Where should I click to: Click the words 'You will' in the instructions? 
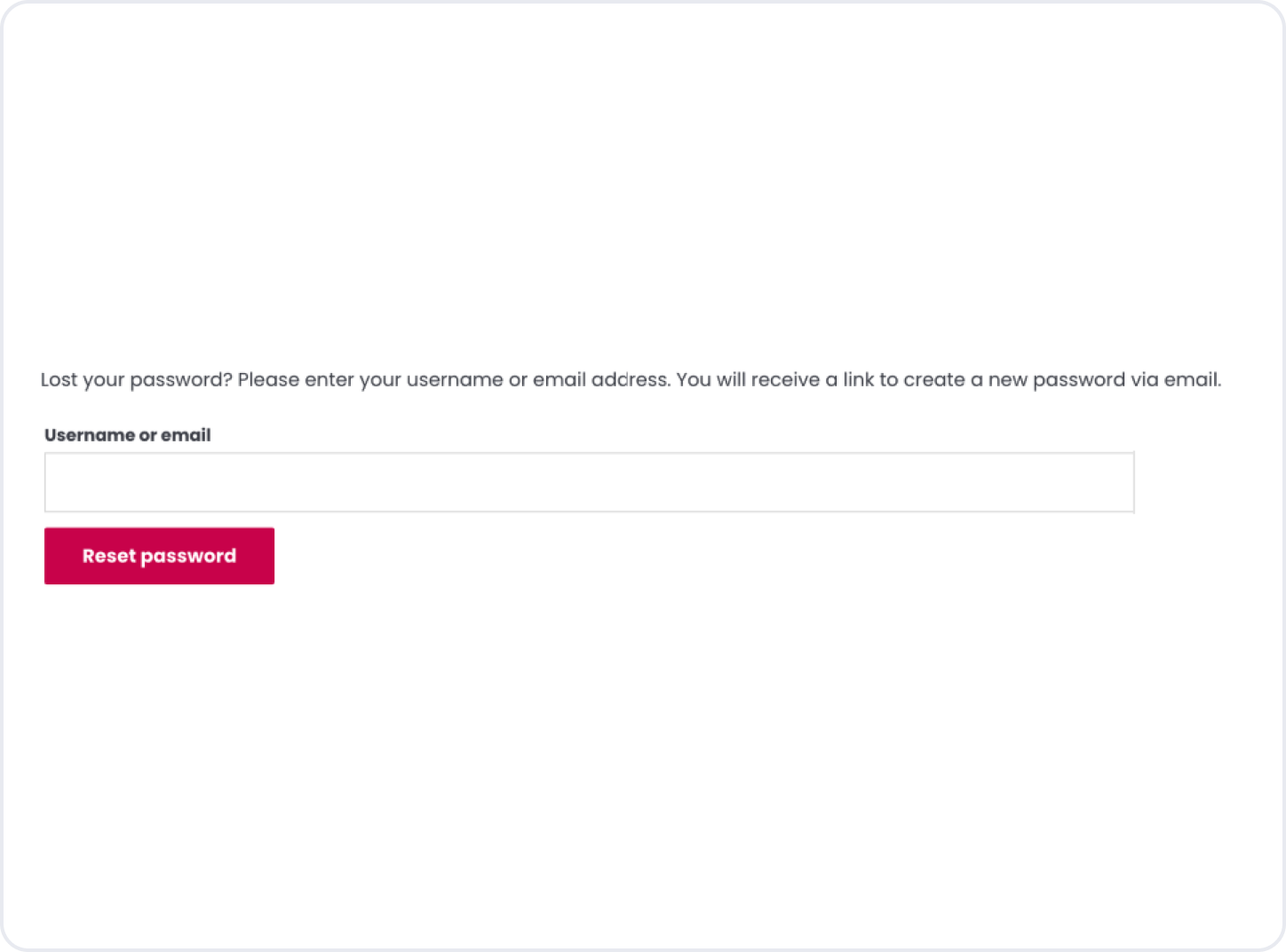coord(710,380)
